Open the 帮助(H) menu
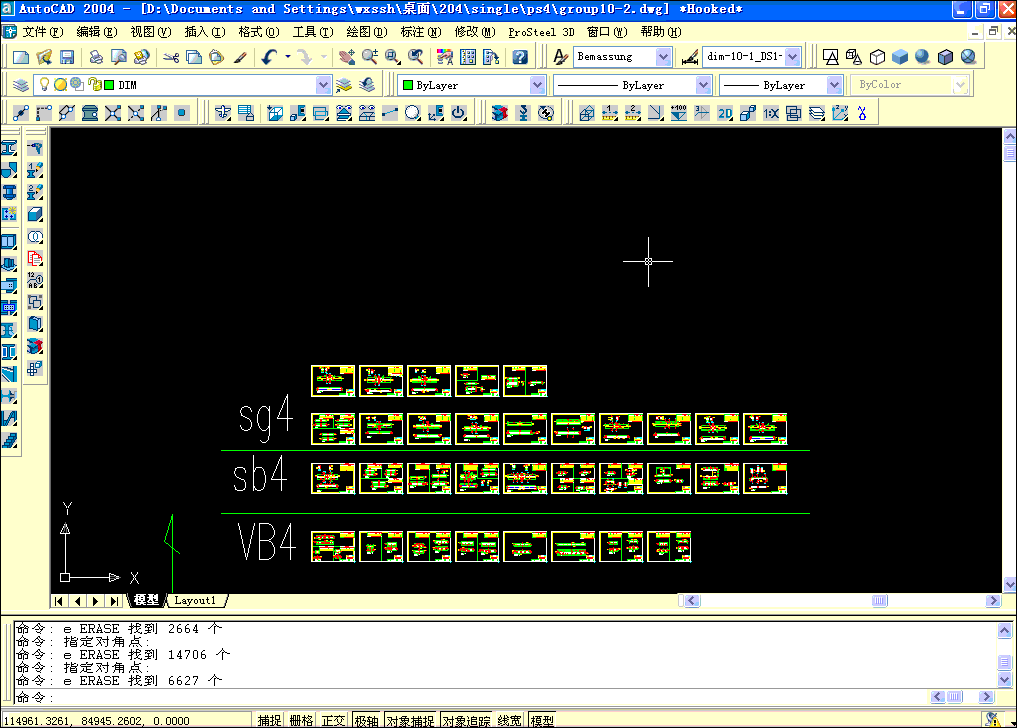 (660, 32)
